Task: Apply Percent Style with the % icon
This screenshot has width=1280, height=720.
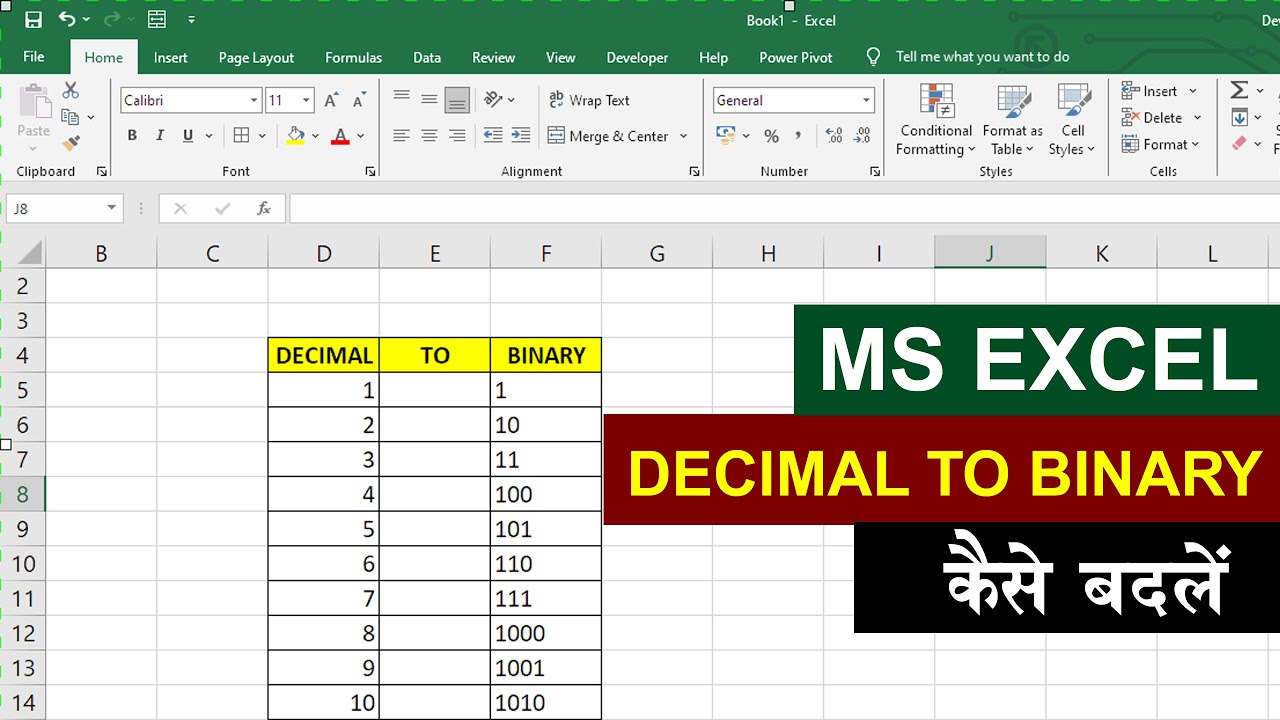Action: point(771,135)
